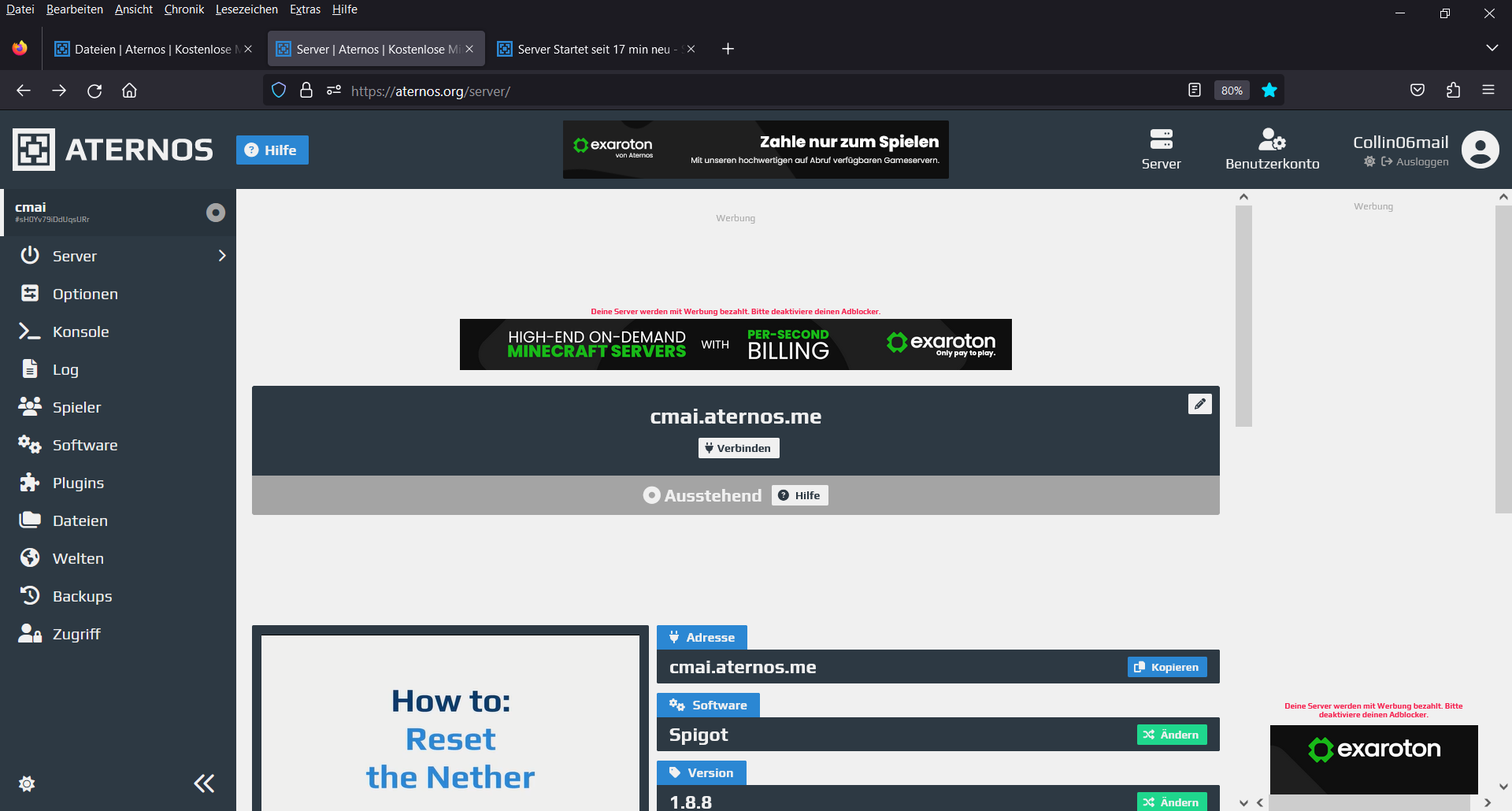1512x811 pixels.
Task: Open the exaroton sidebar ad
Action: (1373, 759)
